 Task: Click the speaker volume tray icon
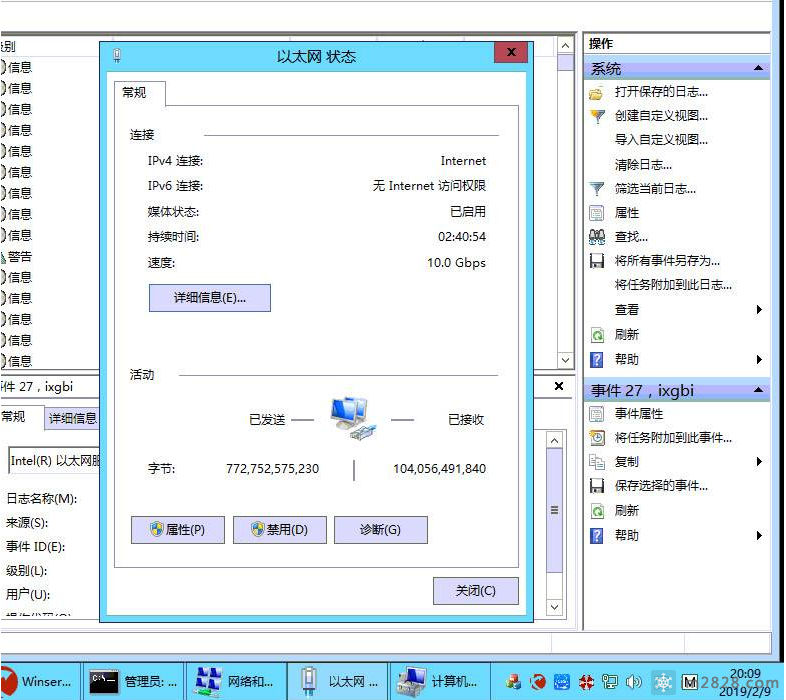coord(634,681)
